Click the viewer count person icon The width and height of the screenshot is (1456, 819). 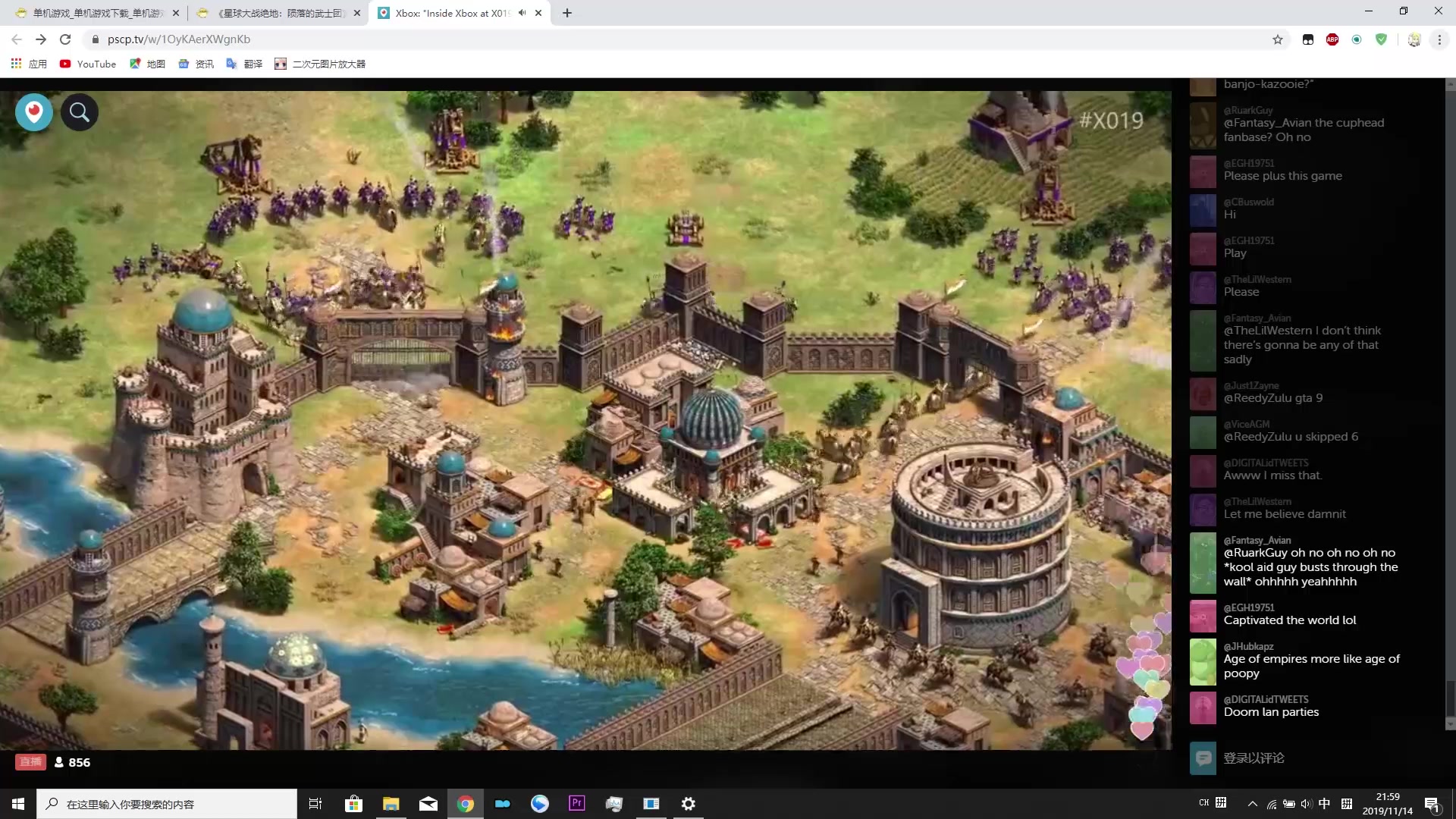point(59,762)
